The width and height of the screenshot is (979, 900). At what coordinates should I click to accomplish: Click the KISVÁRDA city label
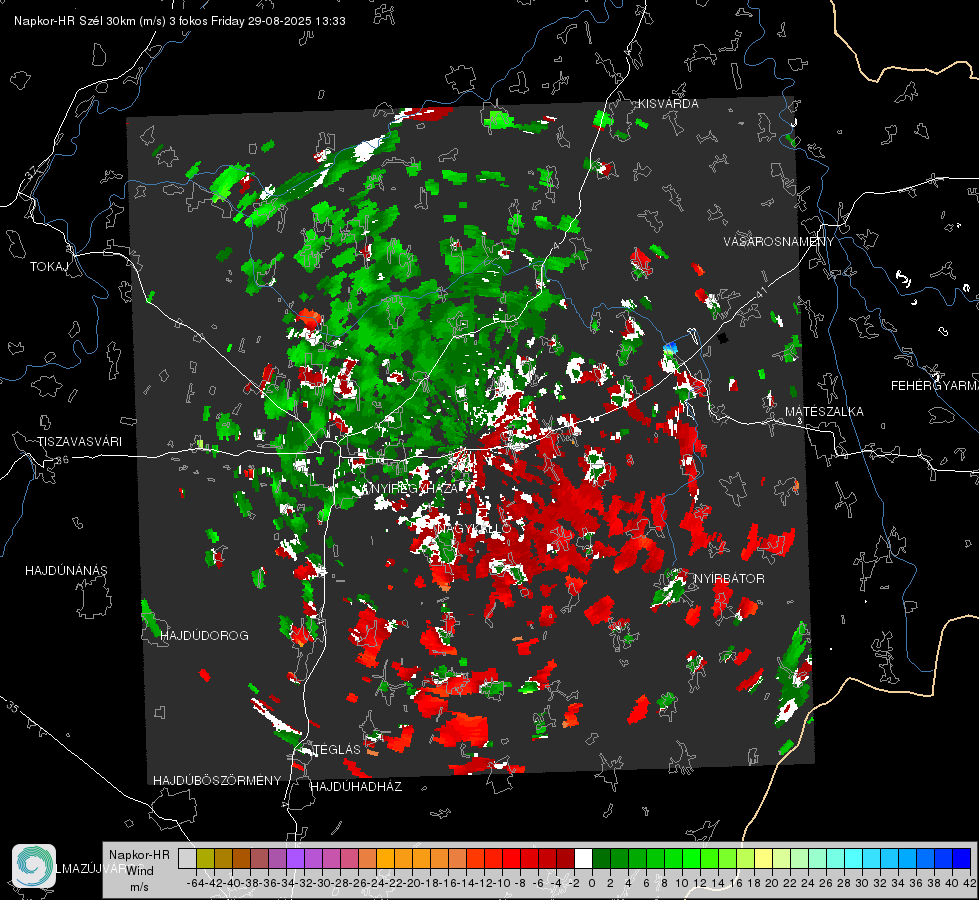668,104
